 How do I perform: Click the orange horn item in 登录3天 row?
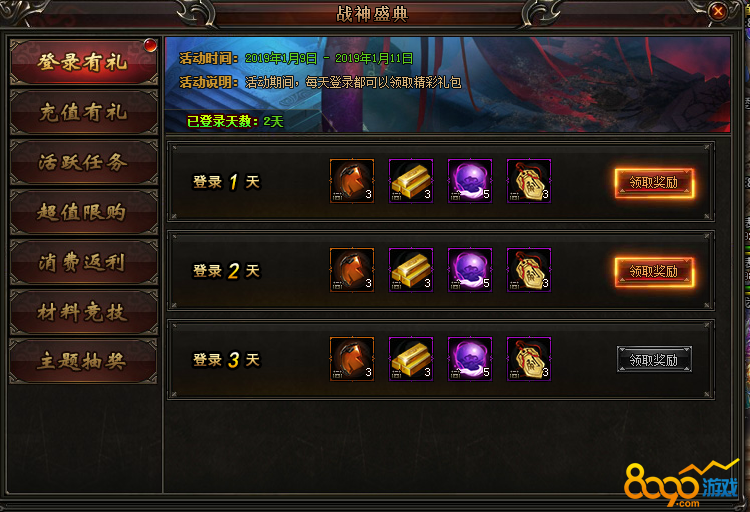tap(352, 359)
